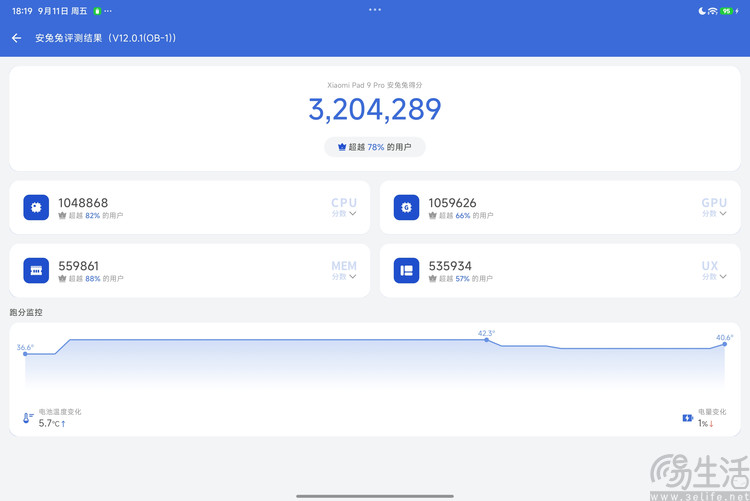Tap the 5.7°C temperature change value
The image size is (750, 501).
[x=52, y=423]
